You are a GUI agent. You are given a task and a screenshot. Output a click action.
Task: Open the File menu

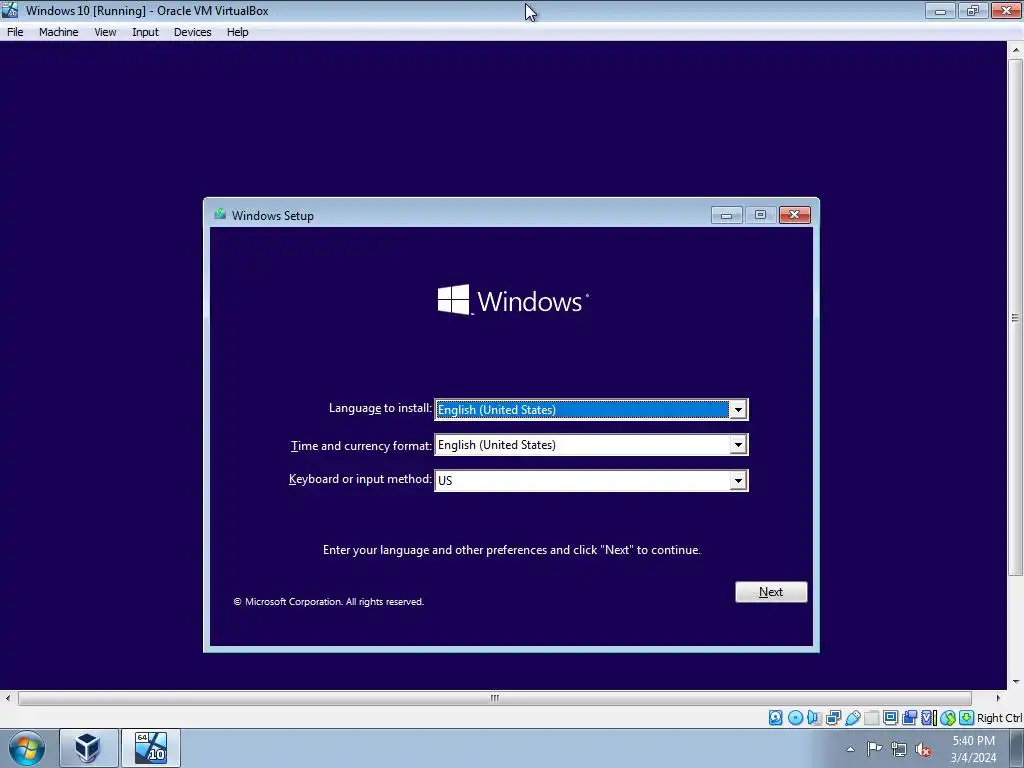[15, 32]
